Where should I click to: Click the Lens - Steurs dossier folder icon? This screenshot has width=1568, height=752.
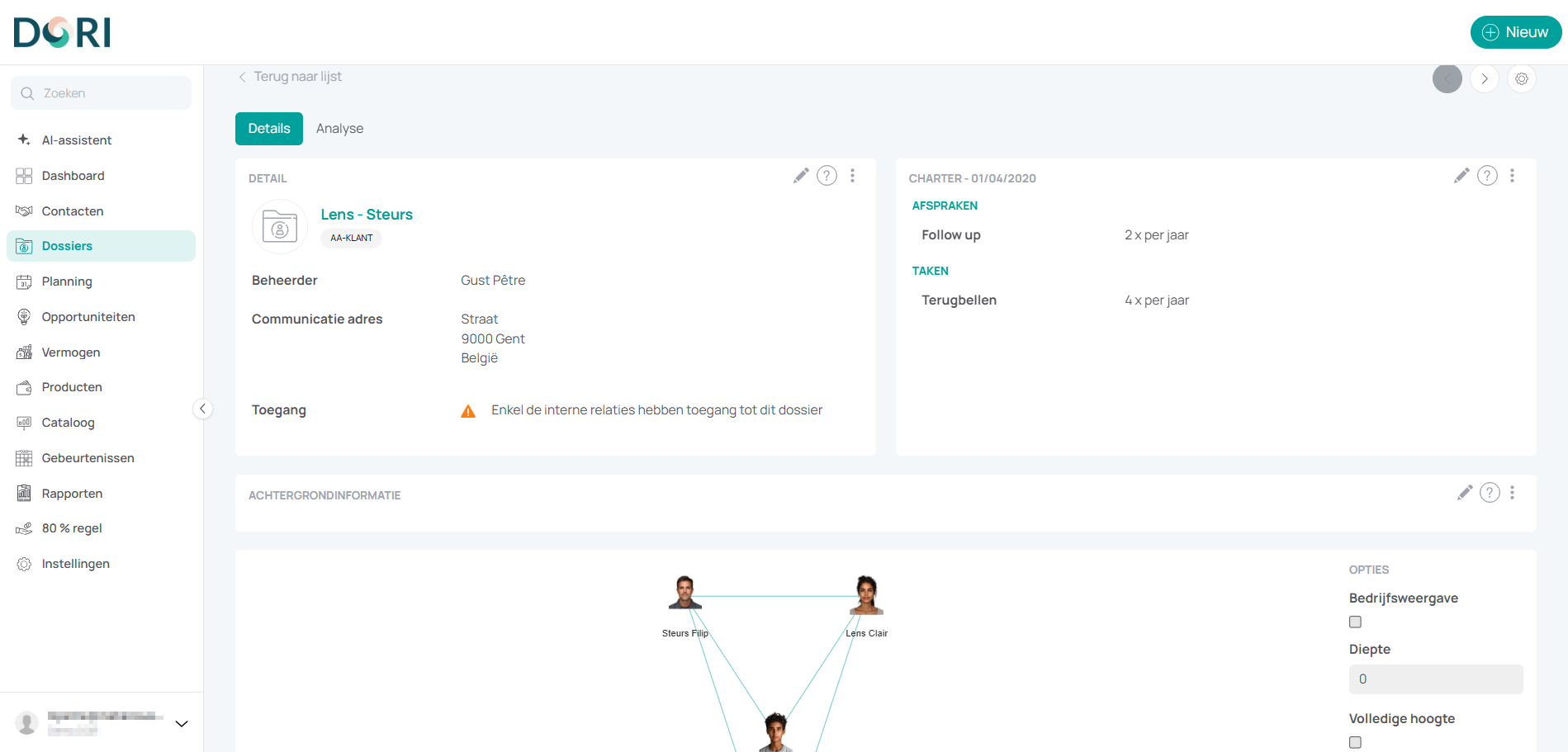280,226
